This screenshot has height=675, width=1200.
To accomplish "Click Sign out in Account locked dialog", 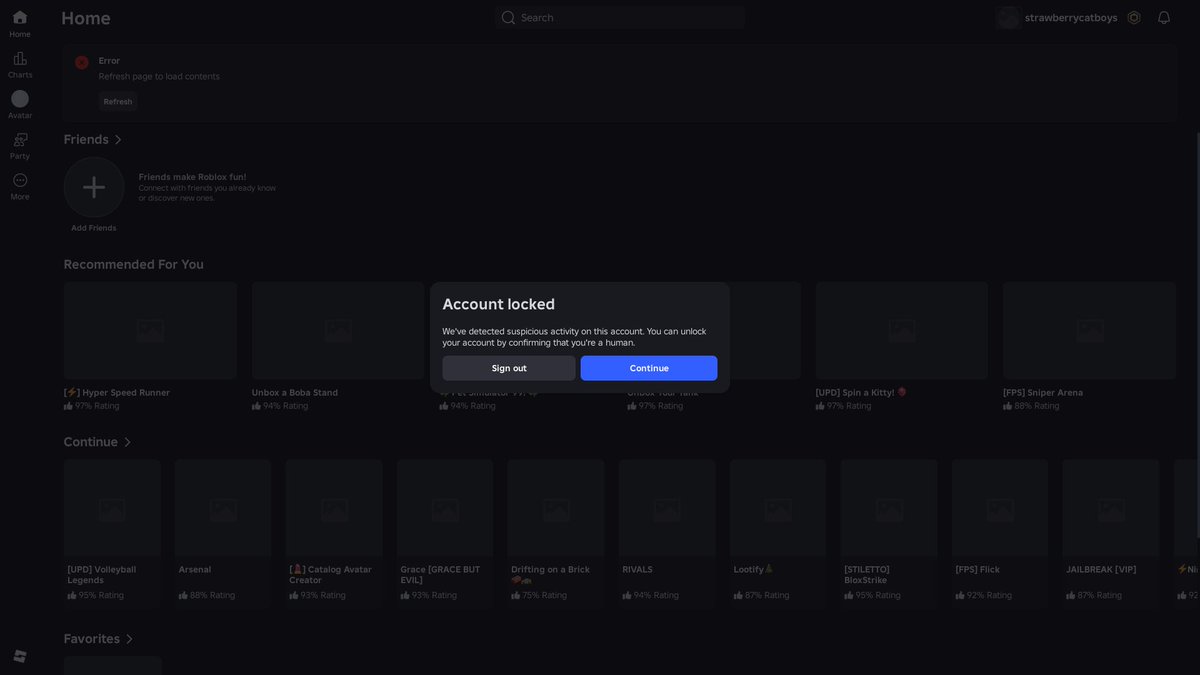I will click(x=509, y=368).
